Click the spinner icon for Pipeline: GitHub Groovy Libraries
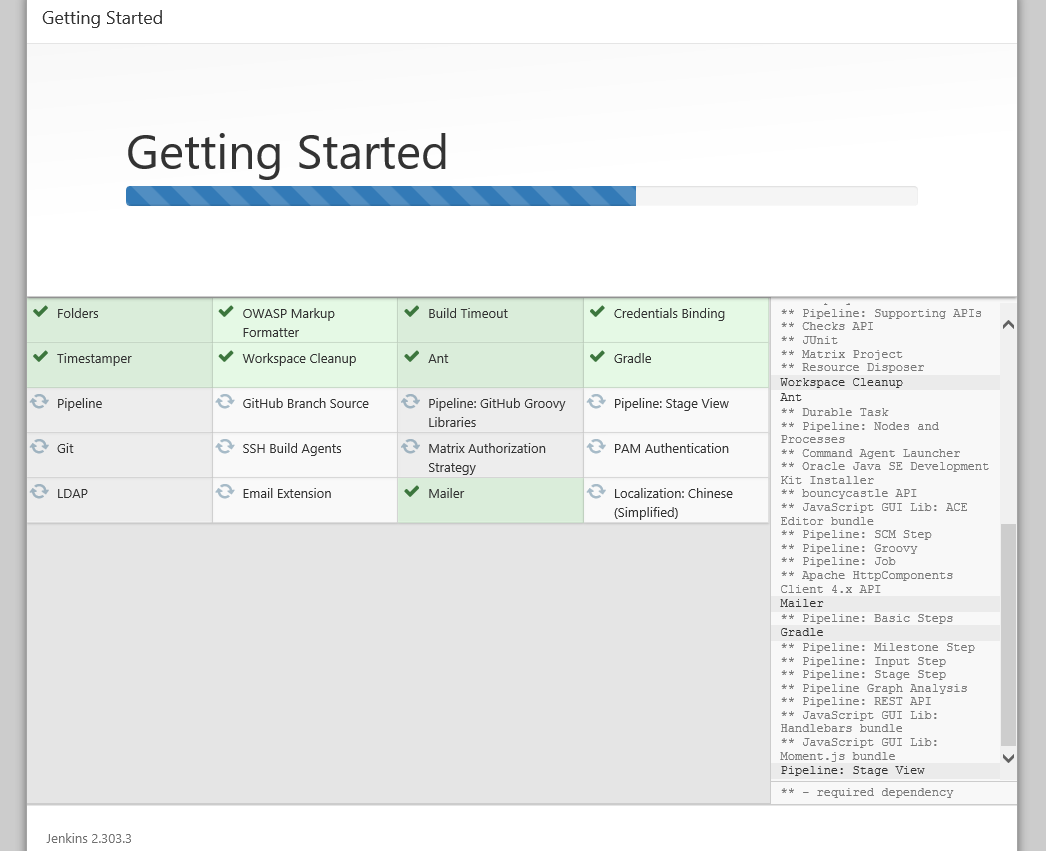Screen dimensions: 1046x851 (410, 401)
